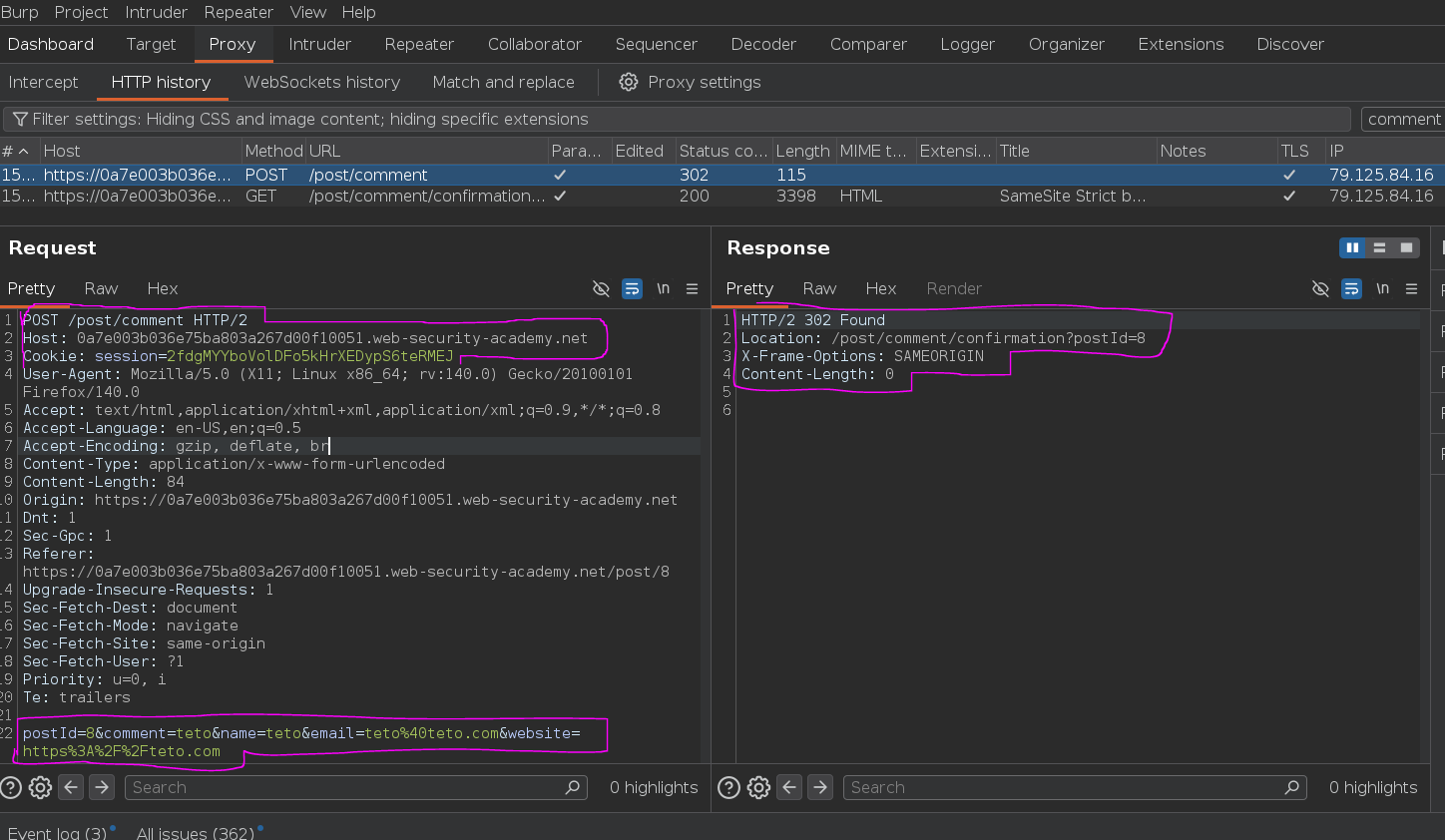The image size is (1445, 840).
Task: Switch Response view to Raw
Action: click(819, 288)
